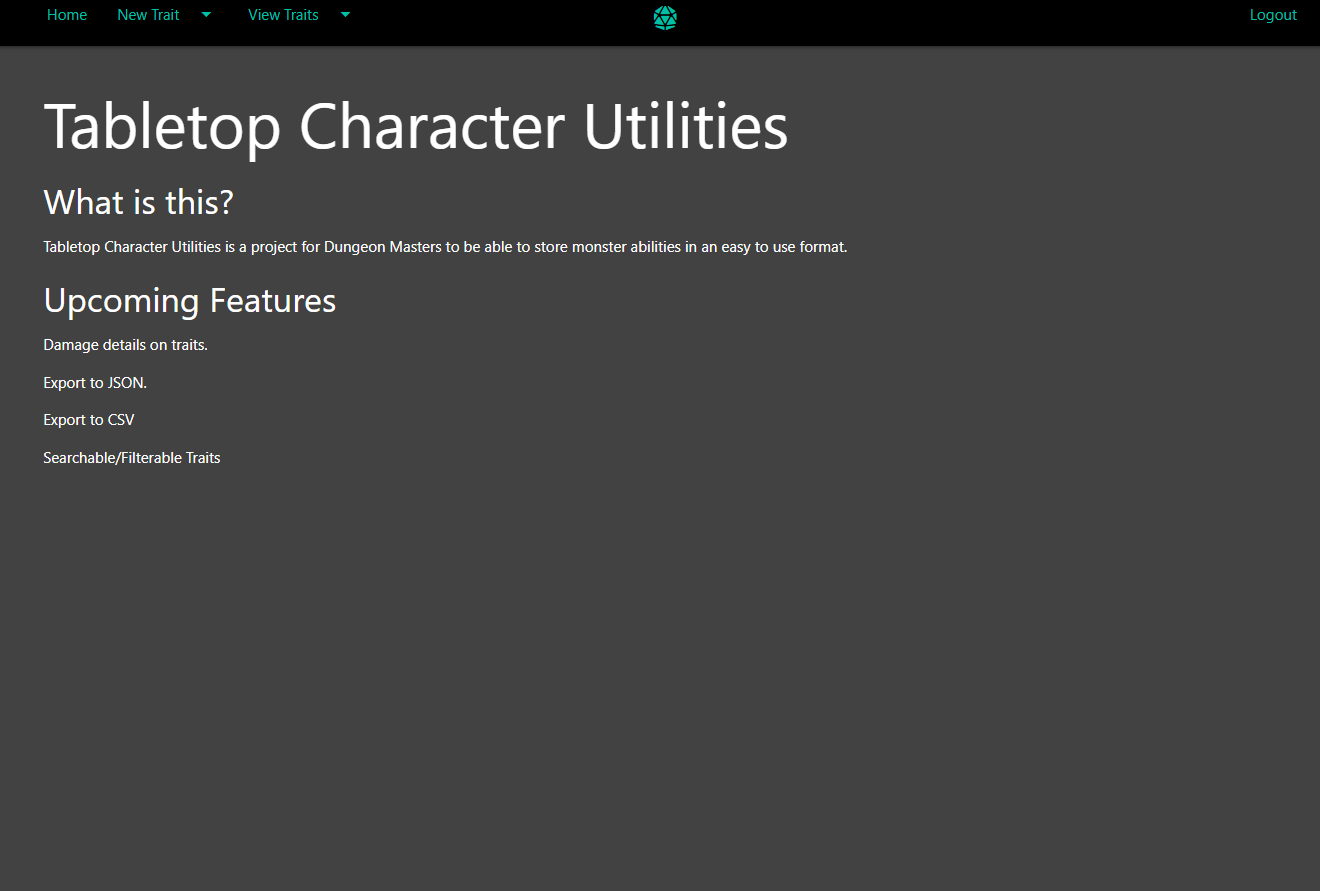Click the "What is this?" heading

pyautogui.click(x=138, y=202)
